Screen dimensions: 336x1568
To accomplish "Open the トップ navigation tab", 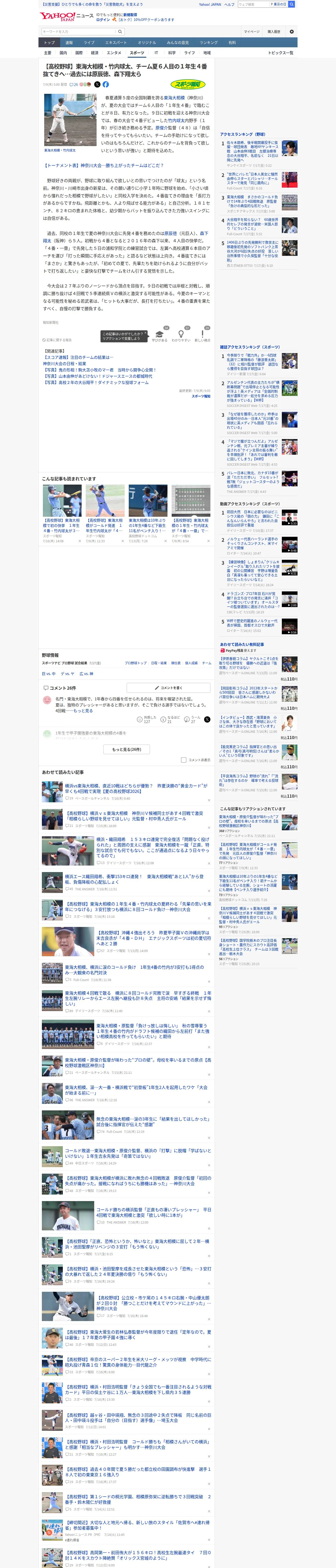I will click(49, 43).
